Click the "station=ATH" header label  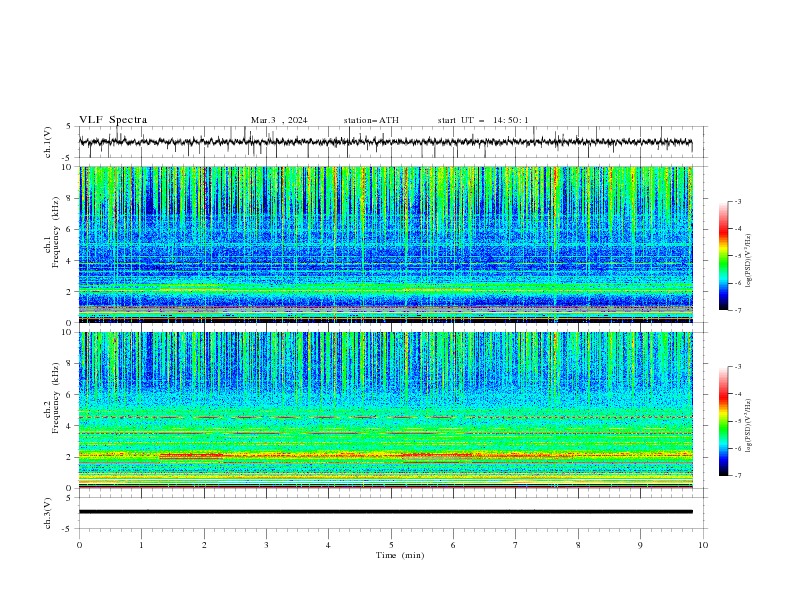pyautogui.click(x=371, y=120)
